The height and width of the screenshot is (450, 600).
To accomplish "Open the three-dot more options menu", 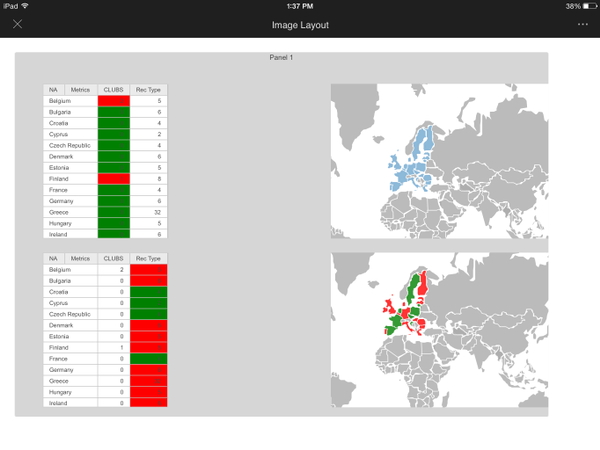I will (x=583, y=25).
